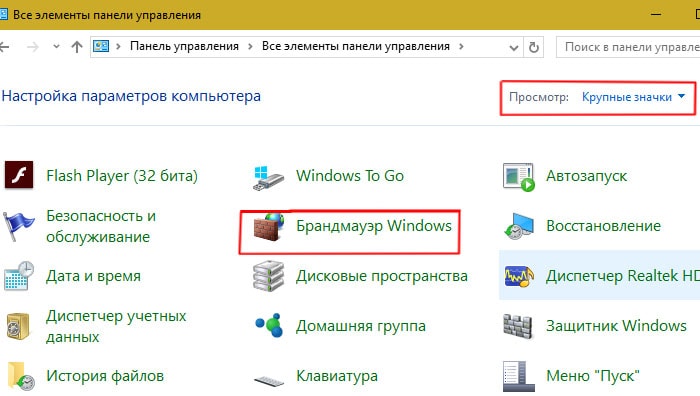The height and width of the screenshot is (396, 700).
Task: Click the Безопасность и обслуживание flag icon
Action: pyautogui.click(x=18, y=226)
